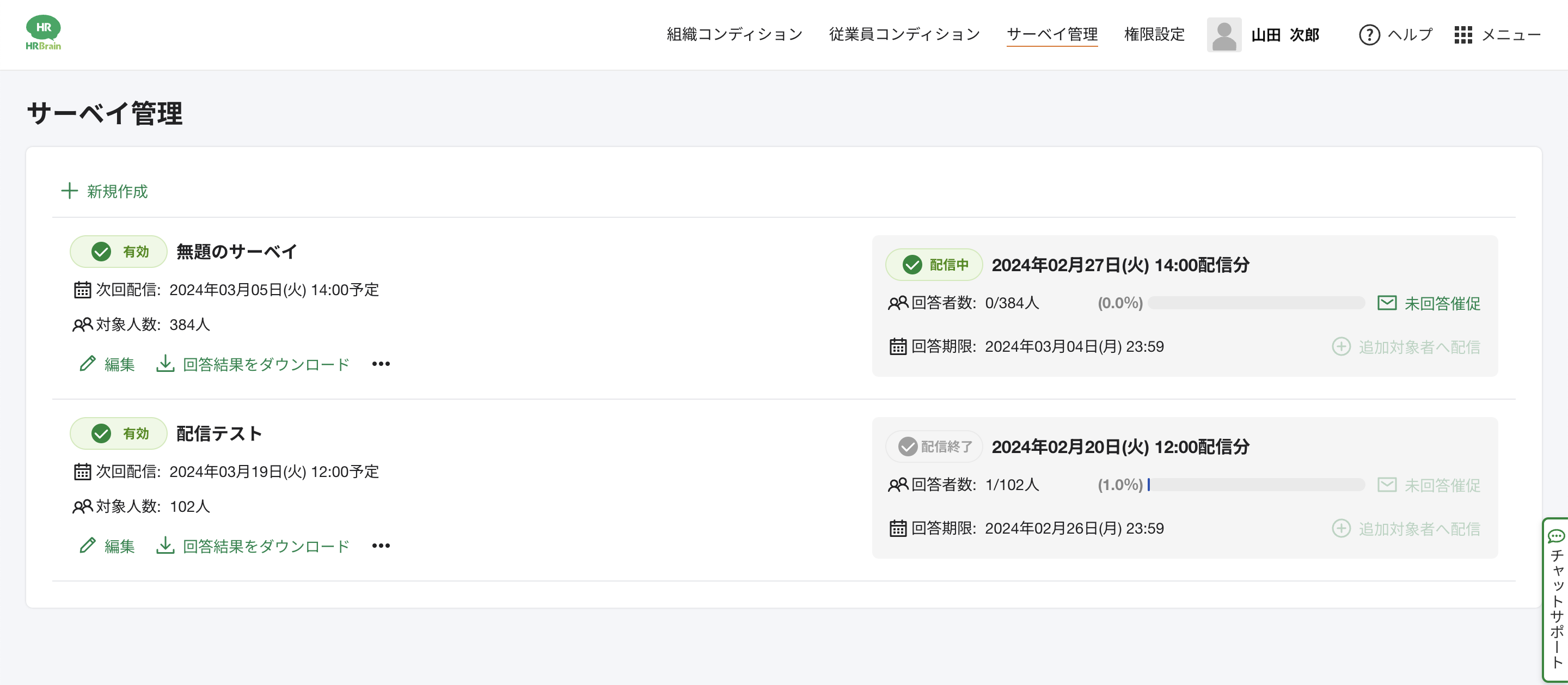This screenshot has height=685, width=1568.
Task: Open the チャットサポート side tab
Action: pyautogui.click(x=1556, y=600)
